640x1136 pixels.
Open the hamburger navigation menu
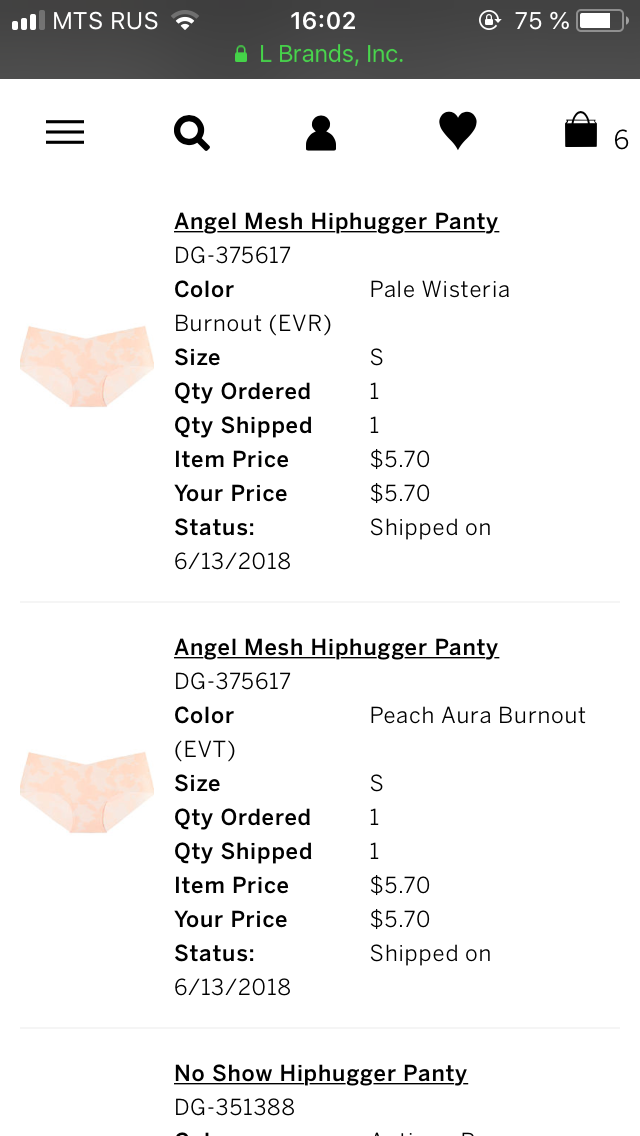65,133
